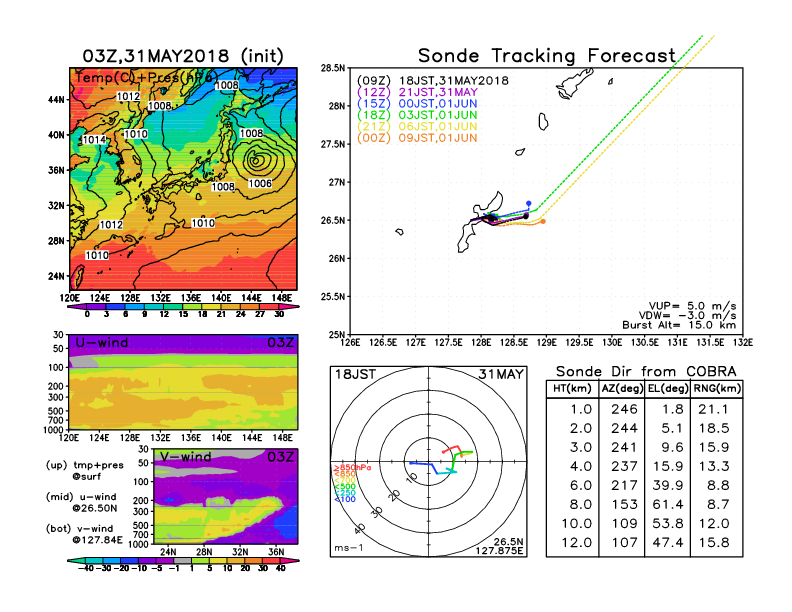Click the '@127.84E' v-wind longitude label
Viewport: 792px width, 612px height.
(x=97, y=540)
